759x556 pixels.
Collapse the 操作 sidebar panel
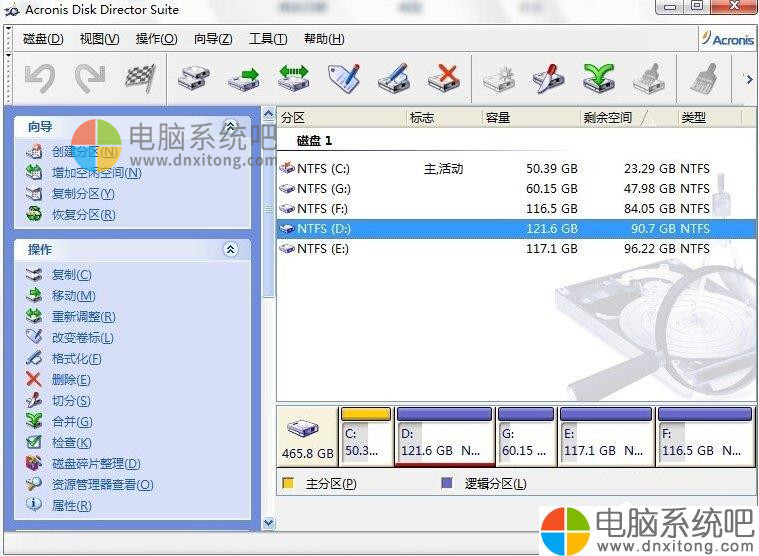coord(230,250)
